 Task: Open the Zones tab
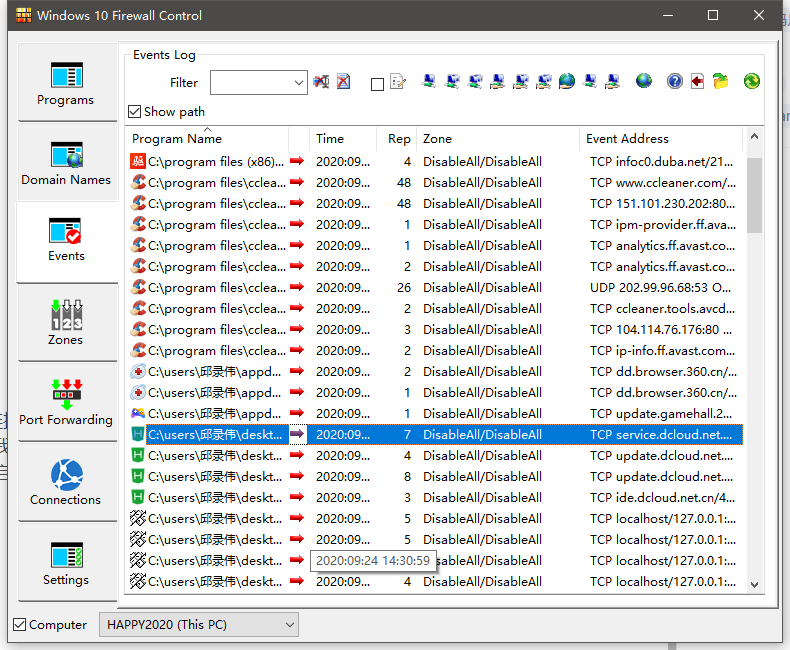pos(67,322)
